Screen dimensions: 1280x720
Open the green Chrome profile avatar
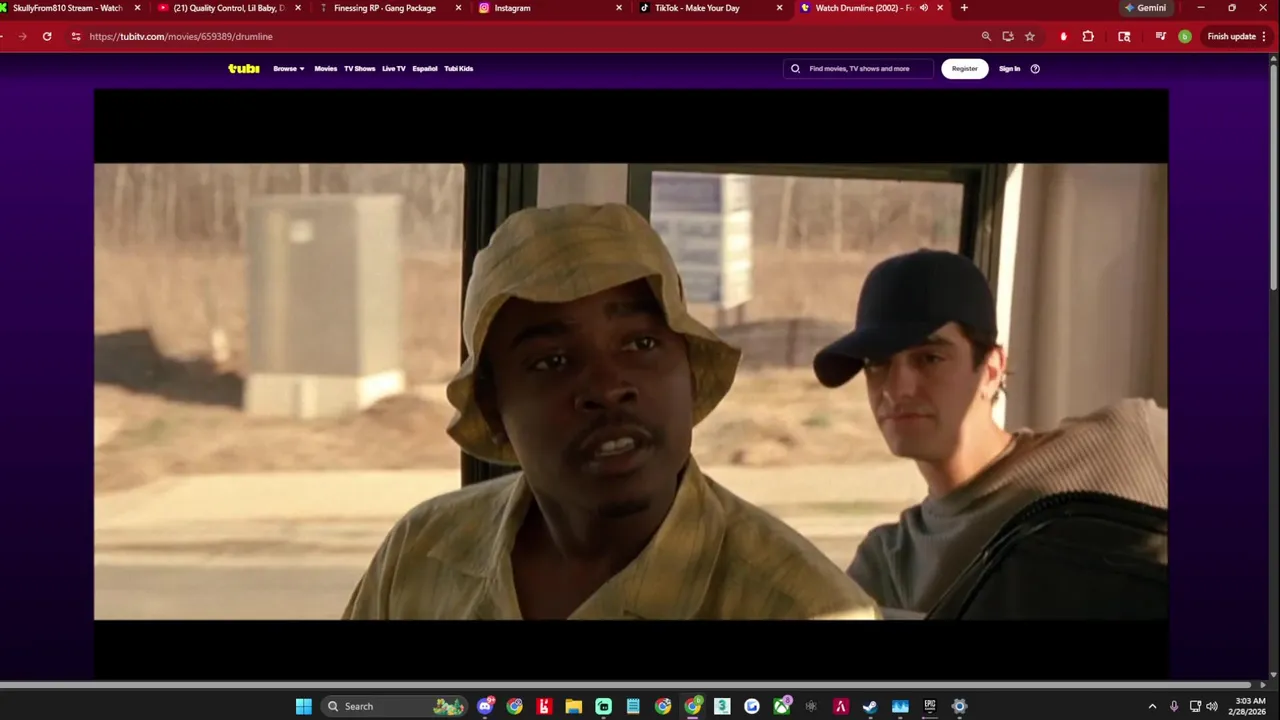coord(1185,36)
